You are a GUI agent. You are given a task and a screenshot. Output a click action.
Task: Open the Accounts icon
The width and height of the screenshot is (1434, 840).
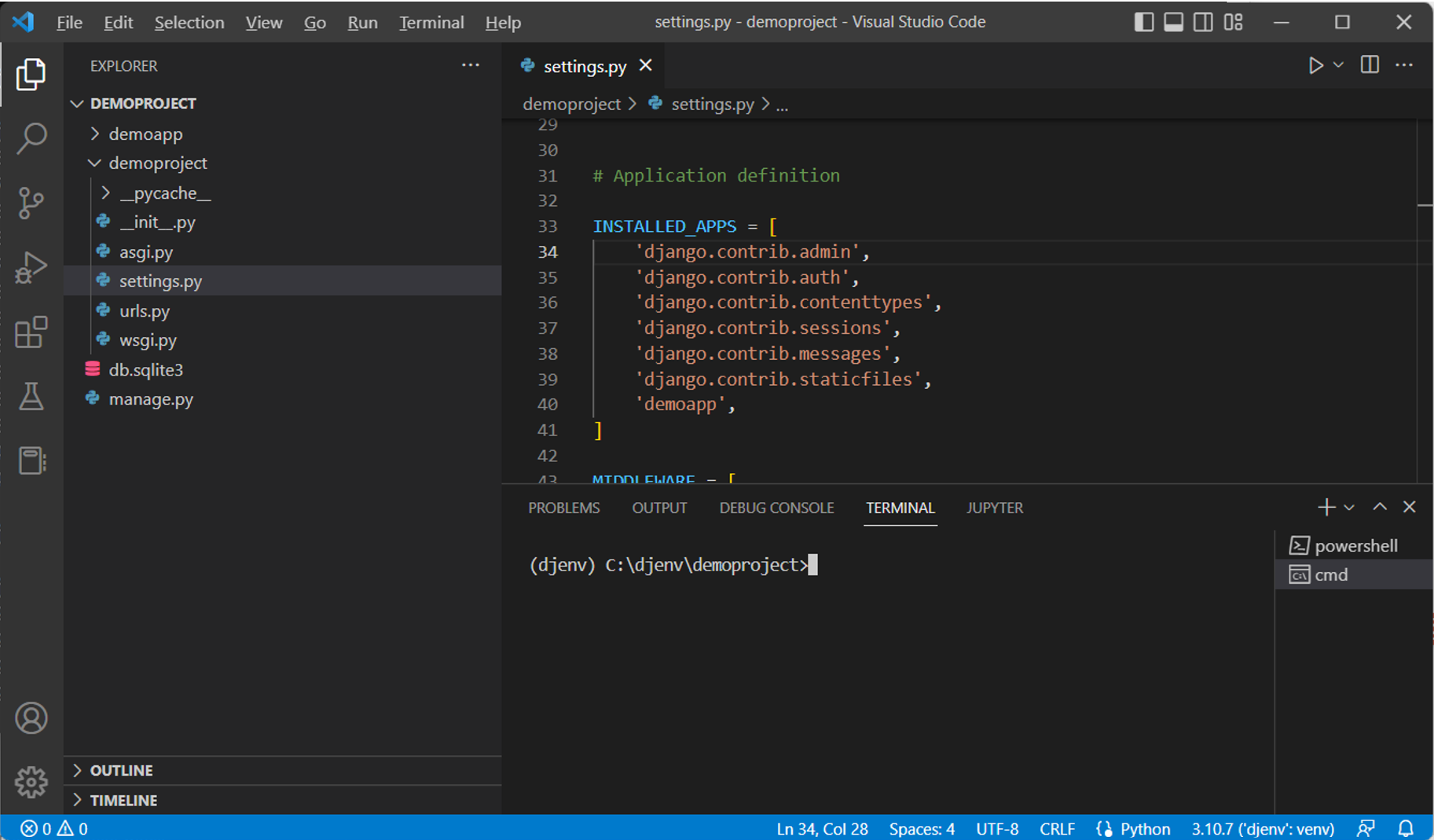pyautogui.click(x=31, y=718)
